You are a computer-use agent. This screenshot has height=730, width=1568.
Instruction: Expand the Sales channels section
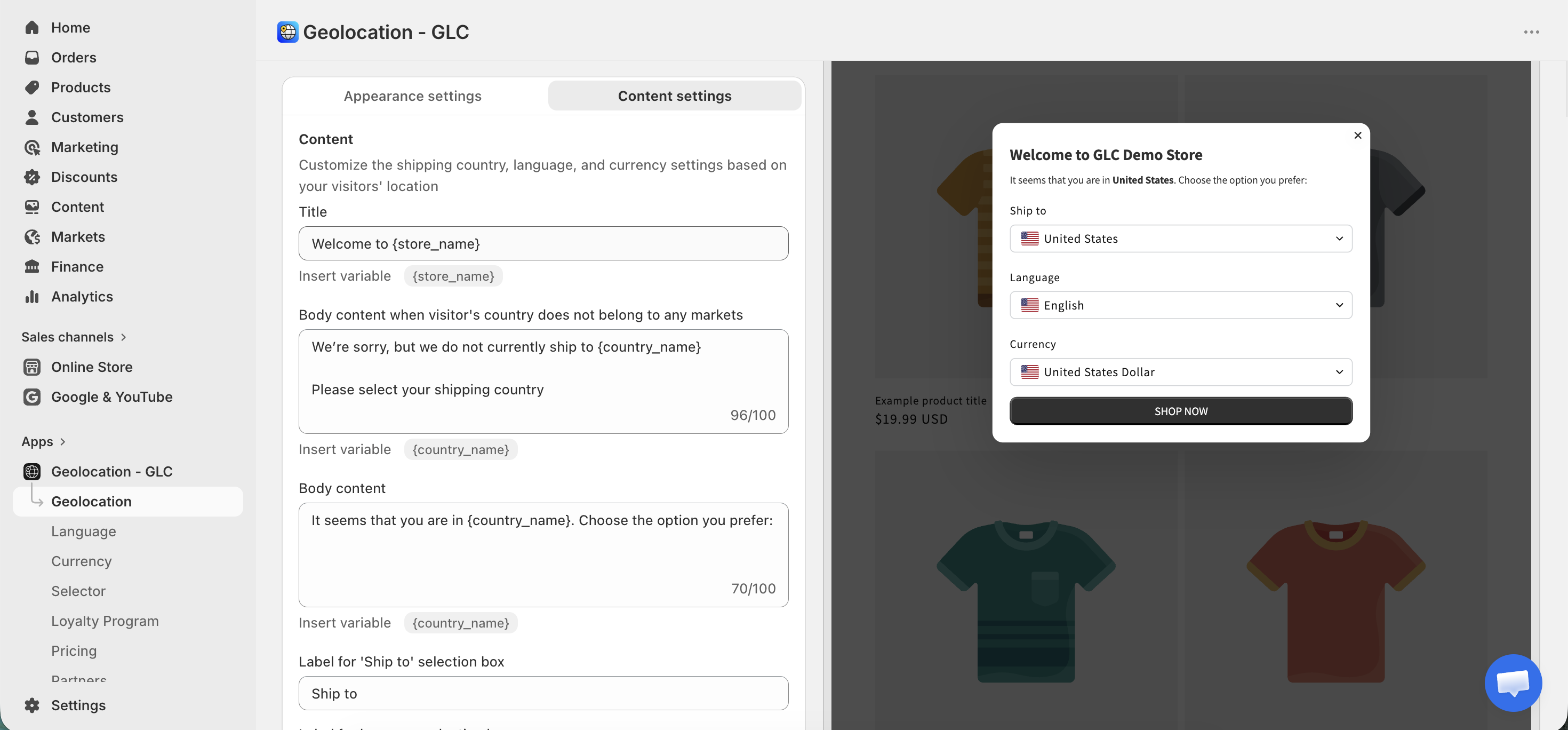tap(74, 337)
